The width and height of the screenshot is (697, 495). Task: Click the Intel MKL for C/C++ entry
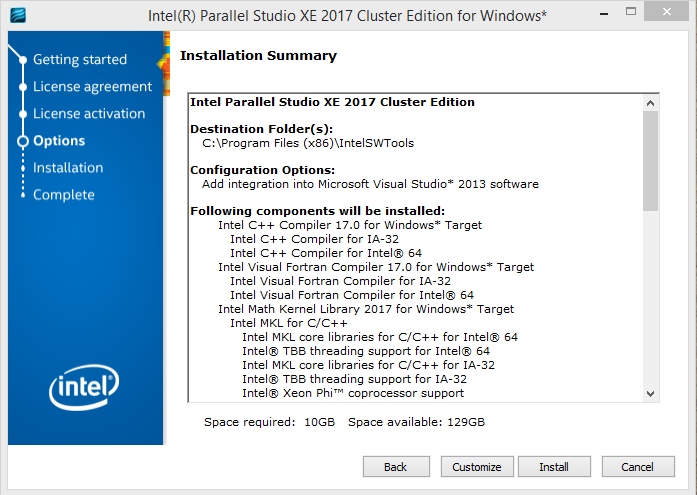289,323
